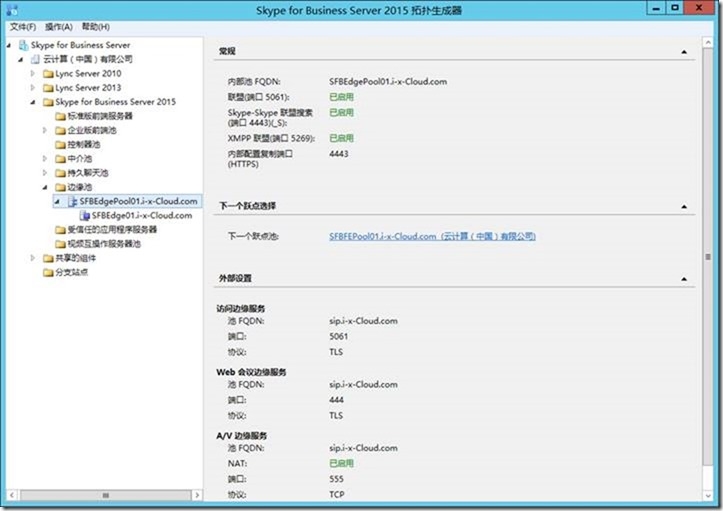Click the XMPP 联盟 已启用 status
The width and height of the screenshot is (723, 511).
[341, 138]
